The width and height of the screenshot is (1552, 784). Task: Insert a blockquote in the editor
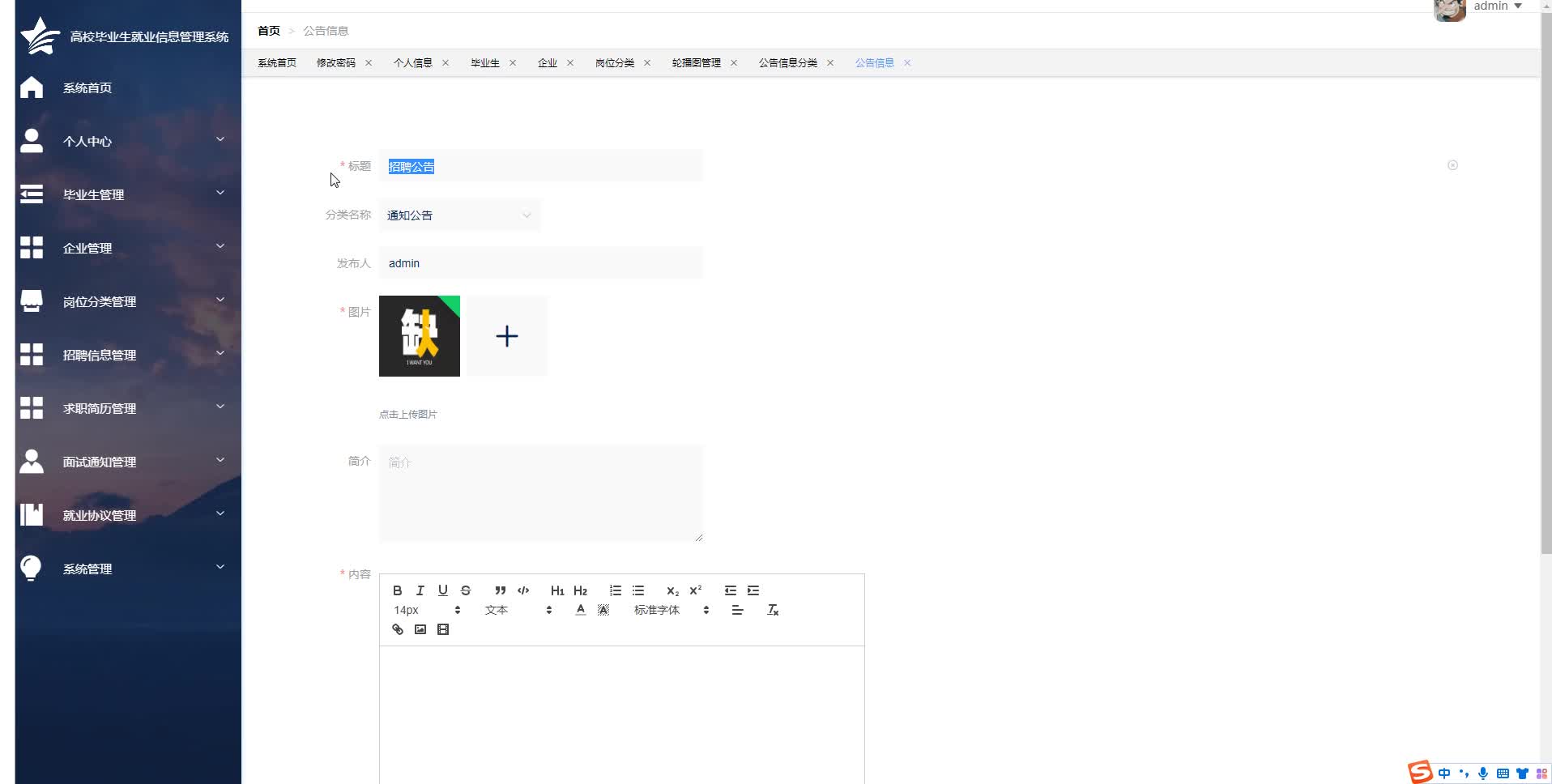(501, 590)
